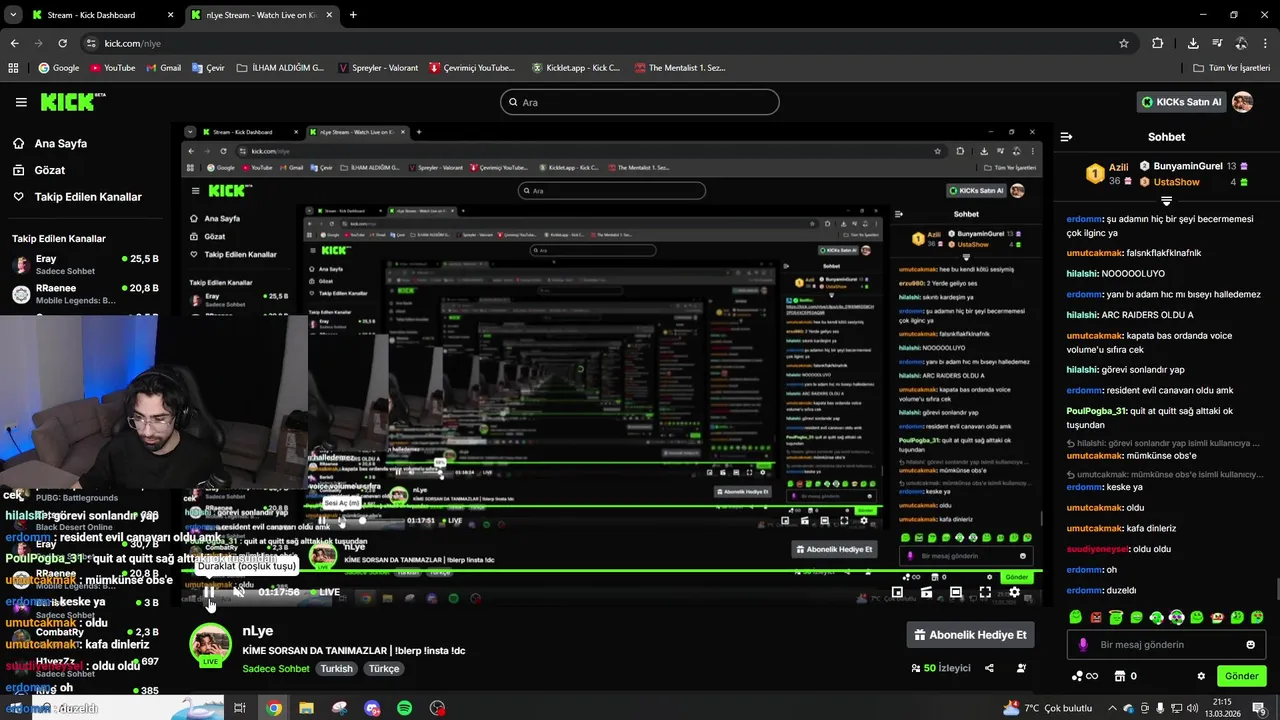Open chat settings gear
Screen dimensions: 1280x720
coord(1201,676)
